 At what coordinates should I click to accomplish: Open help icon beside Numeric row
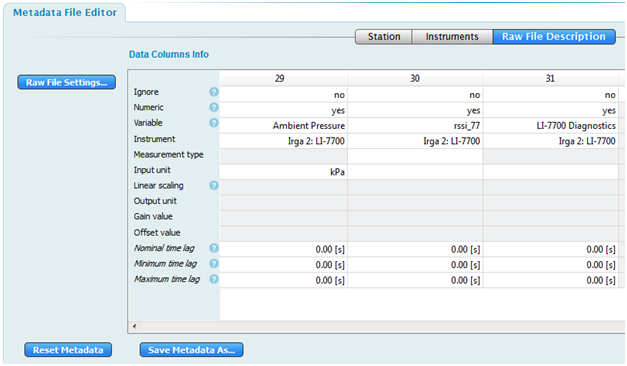(214, 107)
